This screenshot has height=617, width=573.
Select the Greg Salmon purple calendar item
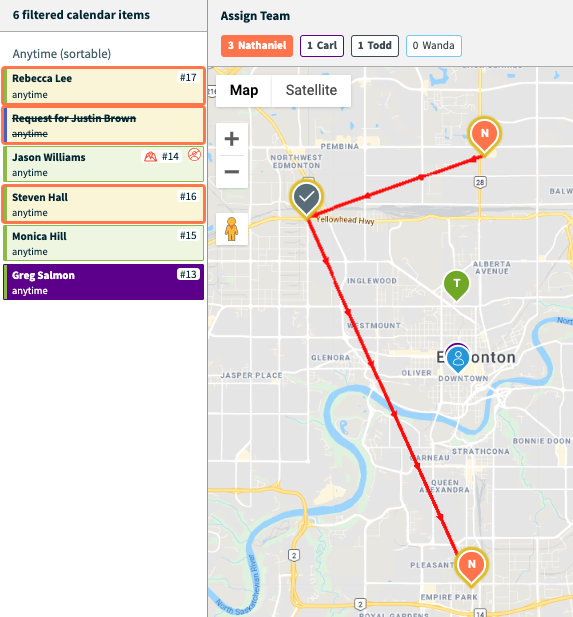[x=104, y=282]
